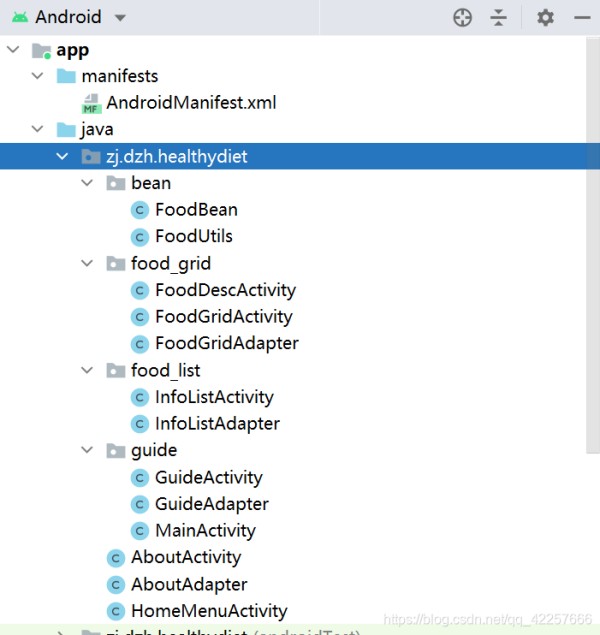Select the food_grid package label
Screen dimensions: 600x635
171,264
